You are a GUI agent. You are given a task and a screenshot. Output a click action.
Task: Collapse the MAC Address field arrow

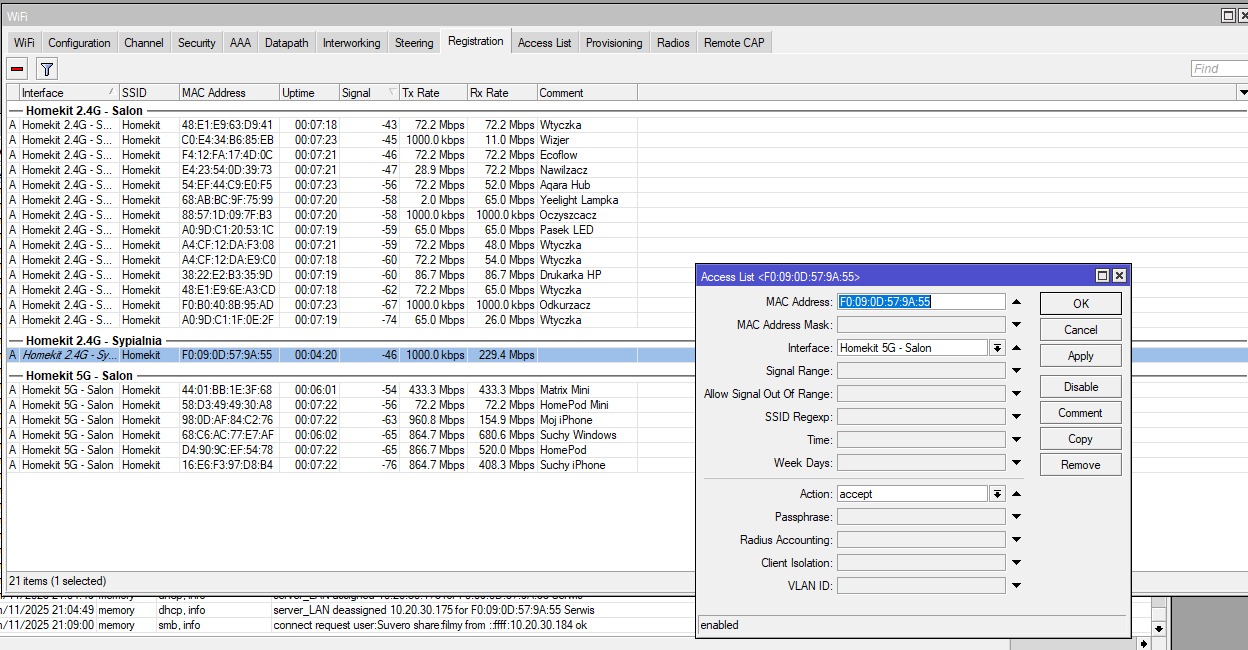[1016, 302]
